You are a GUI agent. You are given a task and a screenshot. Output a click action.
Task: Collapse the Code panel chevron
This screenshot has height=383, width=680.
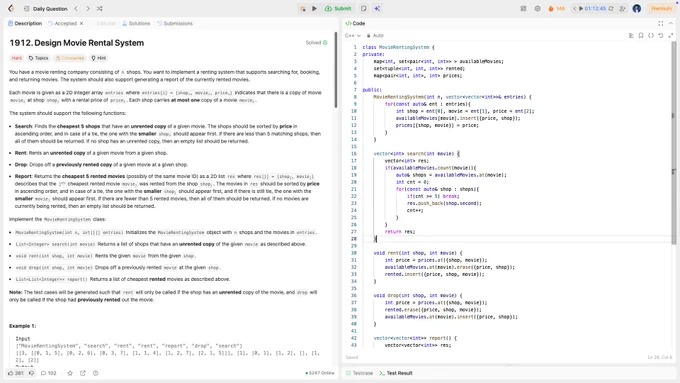670,23
